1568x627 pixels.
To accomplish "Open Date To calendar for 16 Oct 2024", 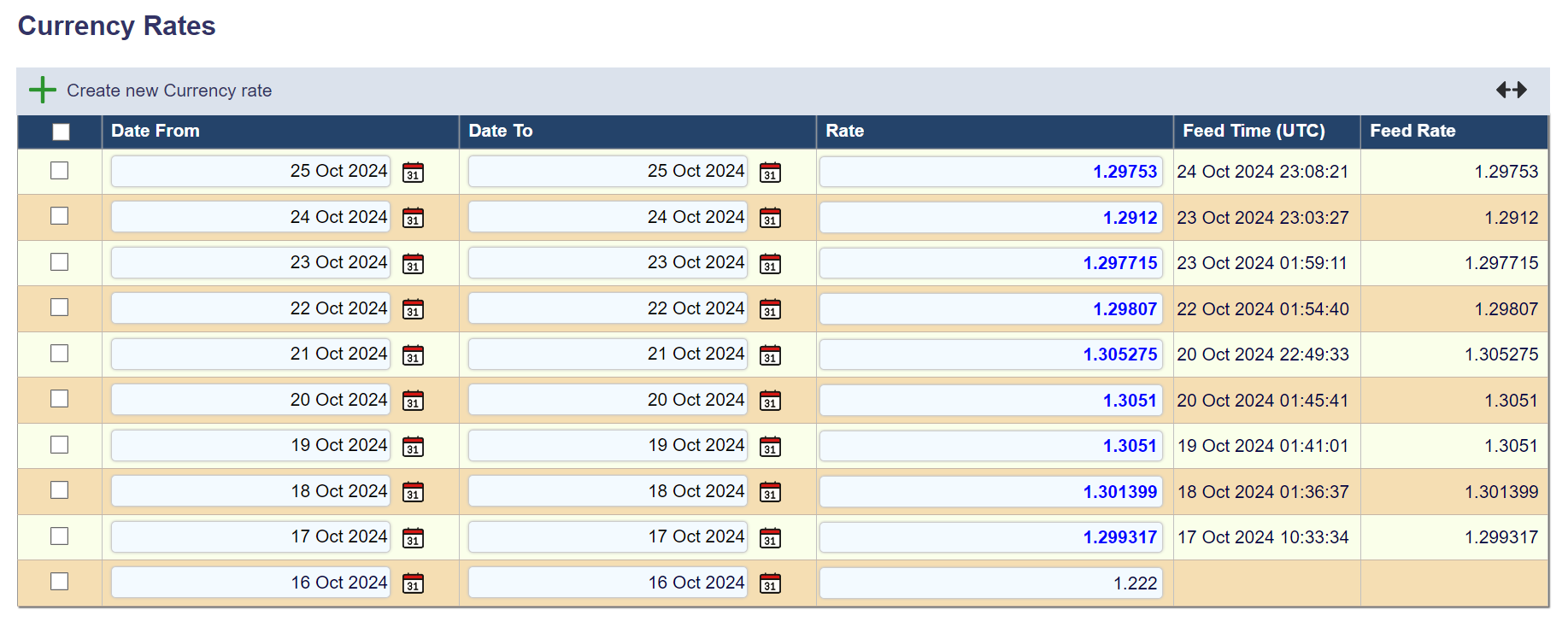I will click(770, 583).
